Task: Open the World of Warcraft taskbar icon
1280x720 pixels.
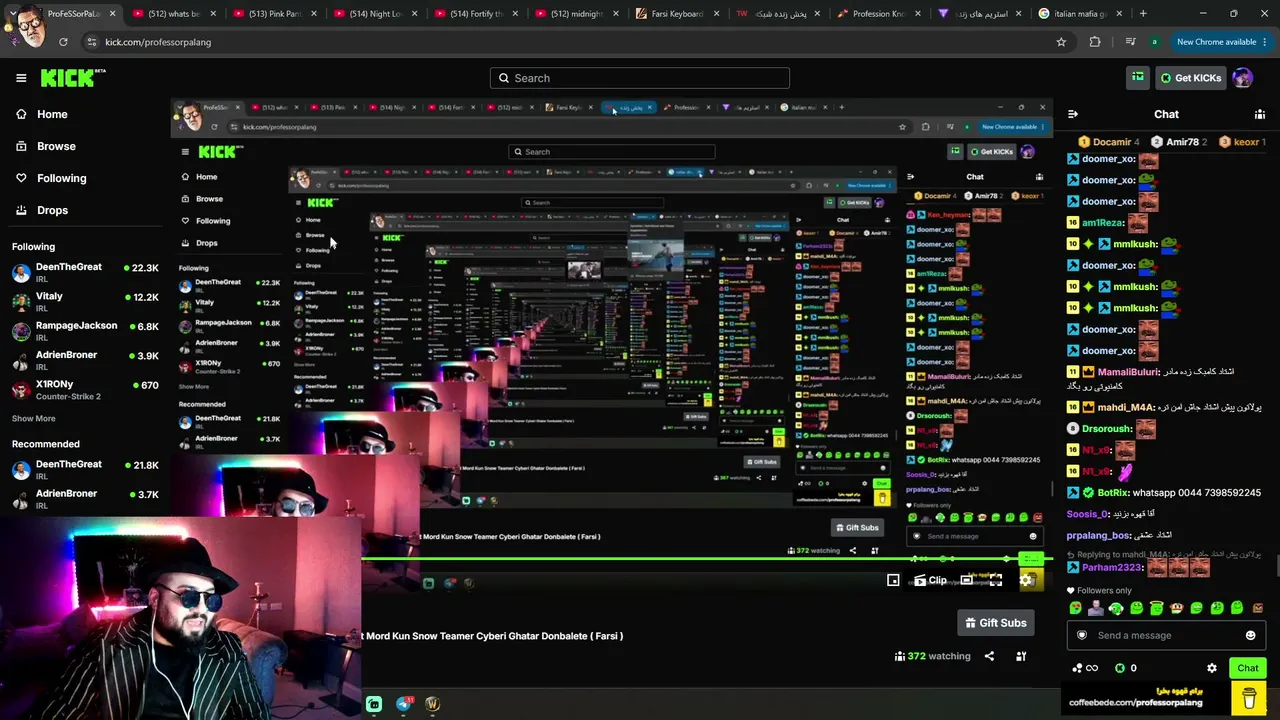Action: (432, 704)
